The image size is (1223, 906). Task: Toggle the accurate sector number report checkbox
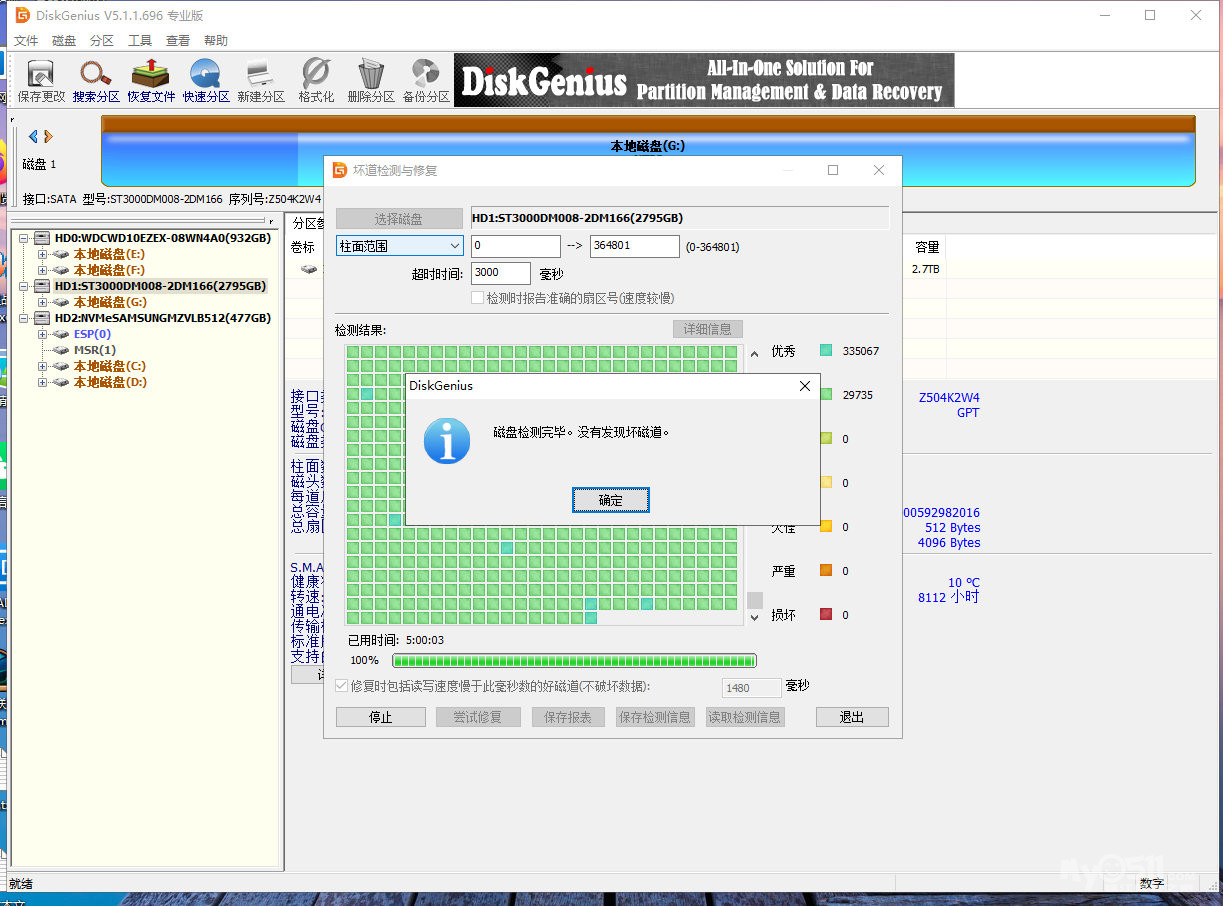(478, 298)
